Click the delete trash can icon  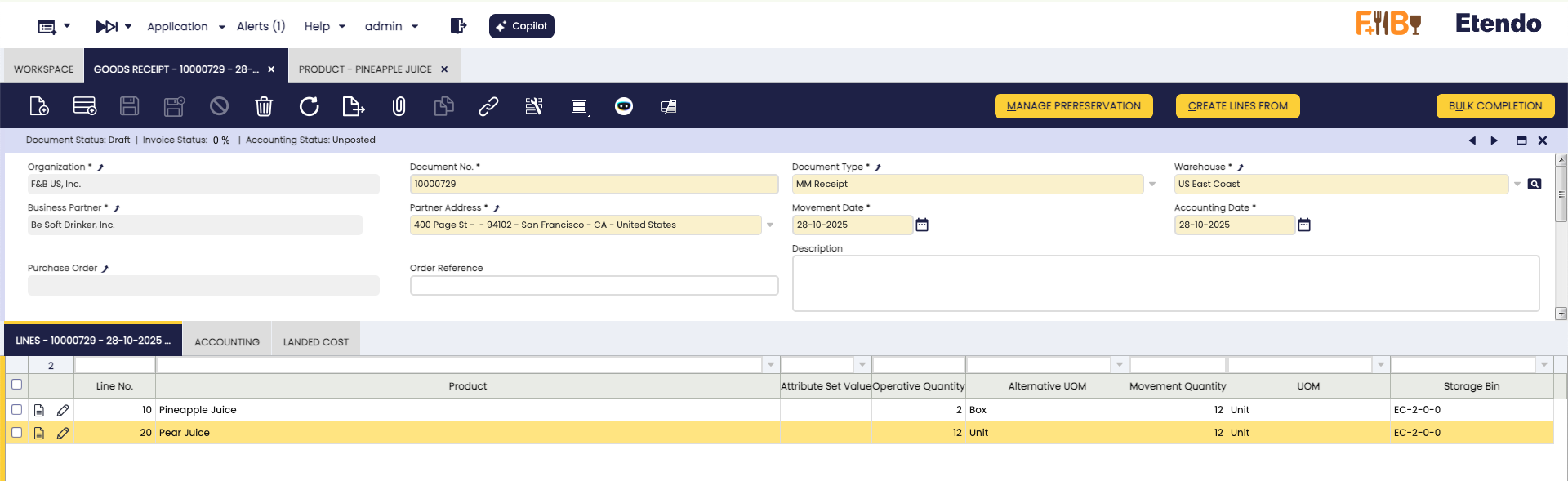click(264, 106)
